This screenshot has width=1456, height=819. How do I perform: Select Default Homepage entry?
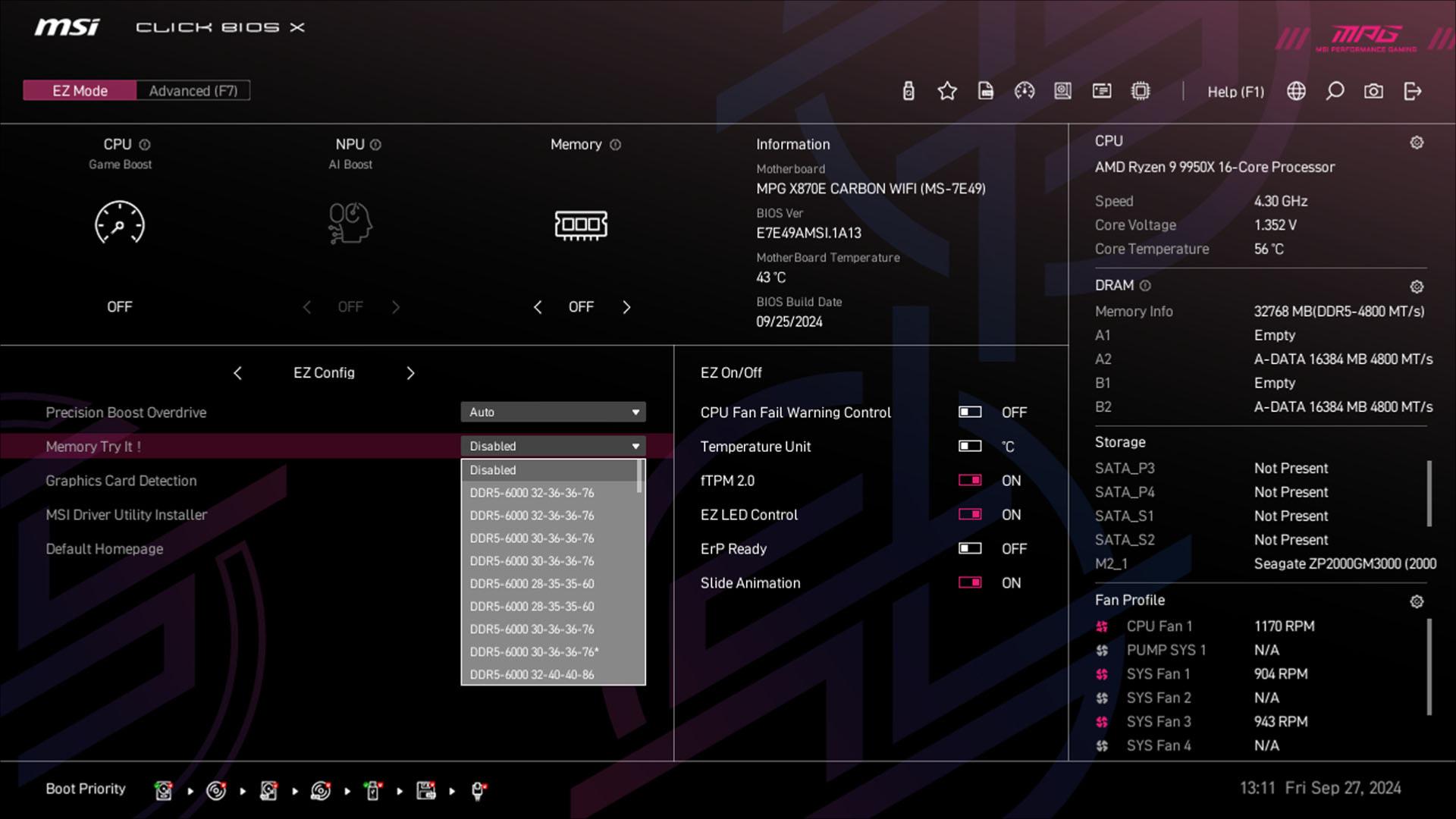point(104,549)
